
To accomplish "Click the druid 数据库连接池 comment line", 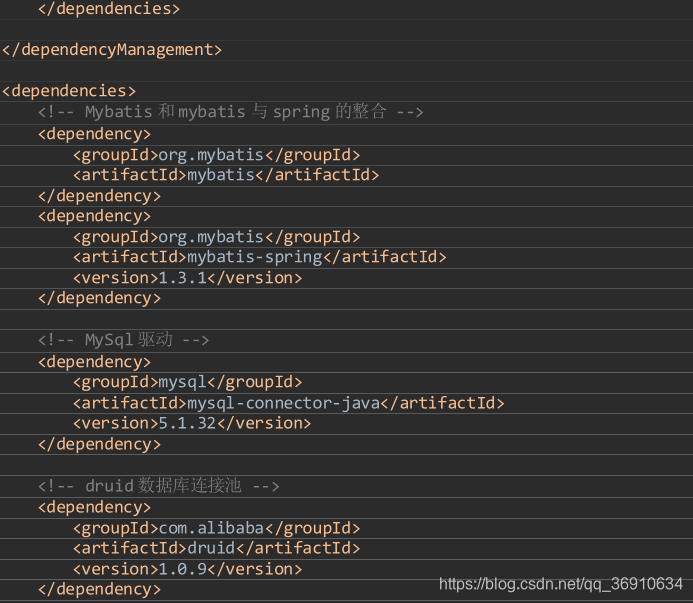I will 159,485.
